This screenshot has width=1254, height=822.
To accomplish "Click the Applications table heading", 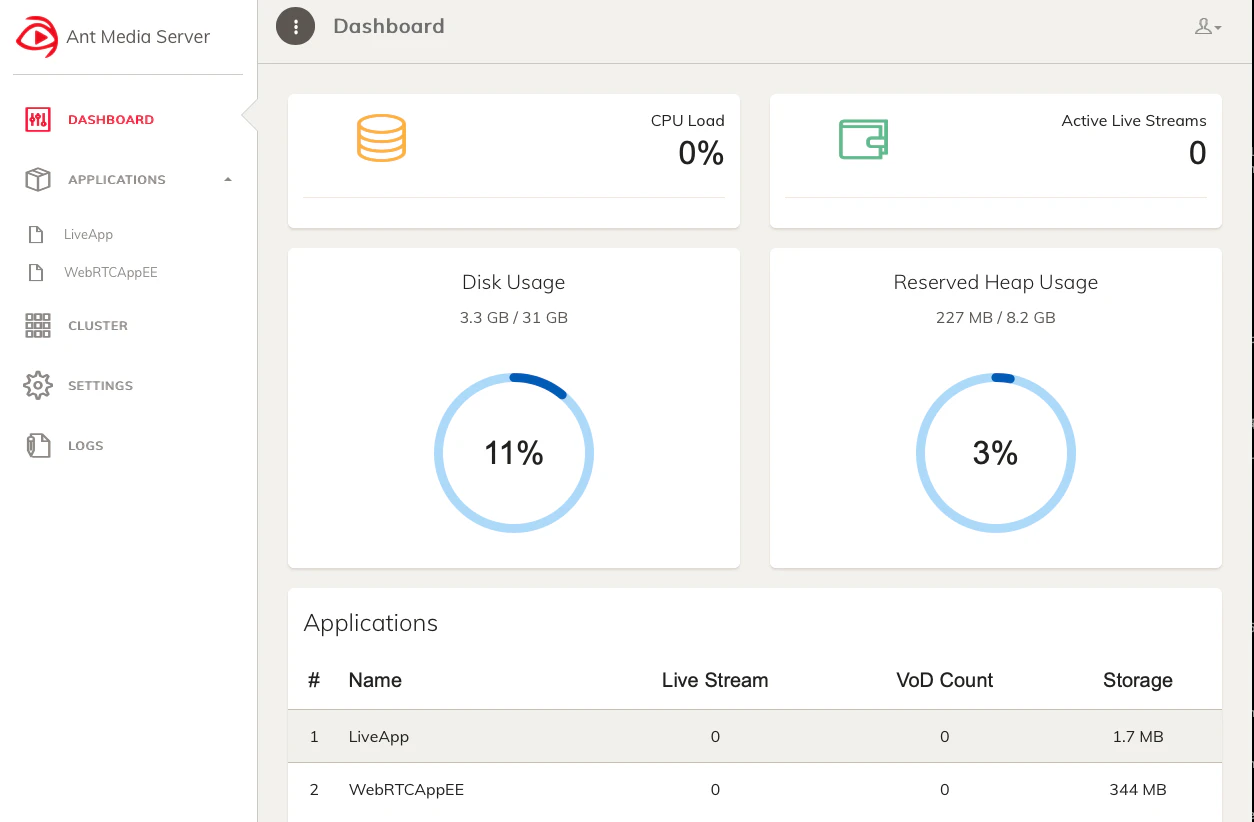I will point(371,623).
